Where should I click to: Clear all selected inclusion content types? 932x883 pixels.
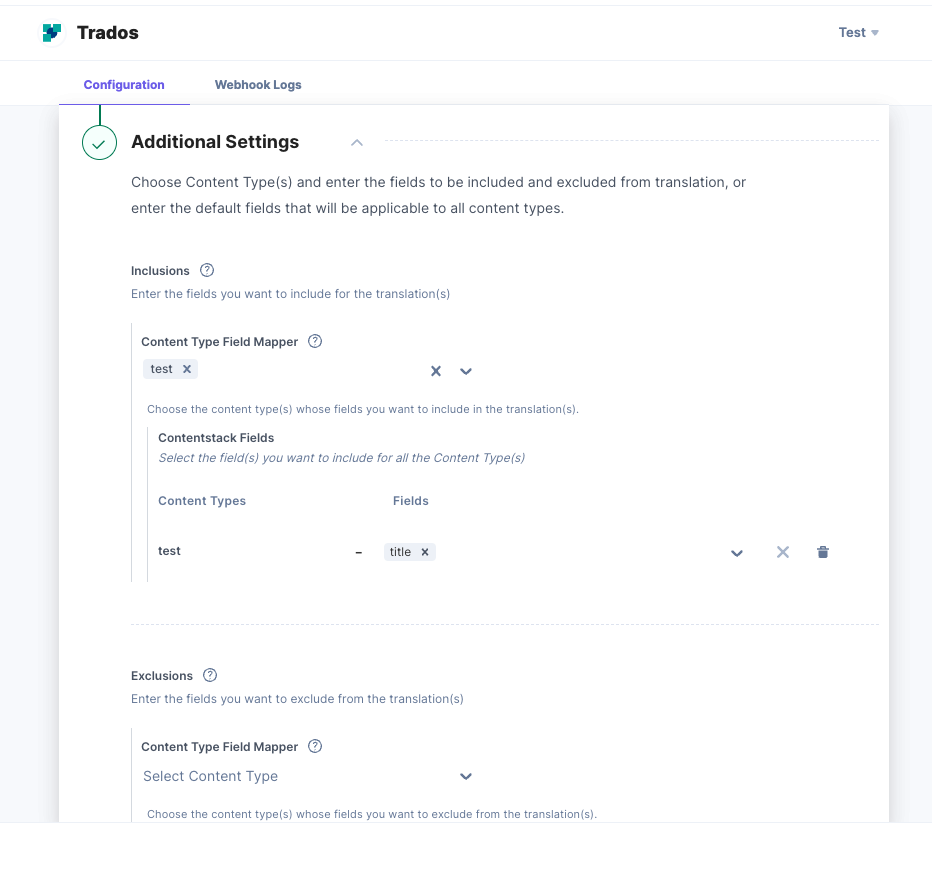coord(436,371)
